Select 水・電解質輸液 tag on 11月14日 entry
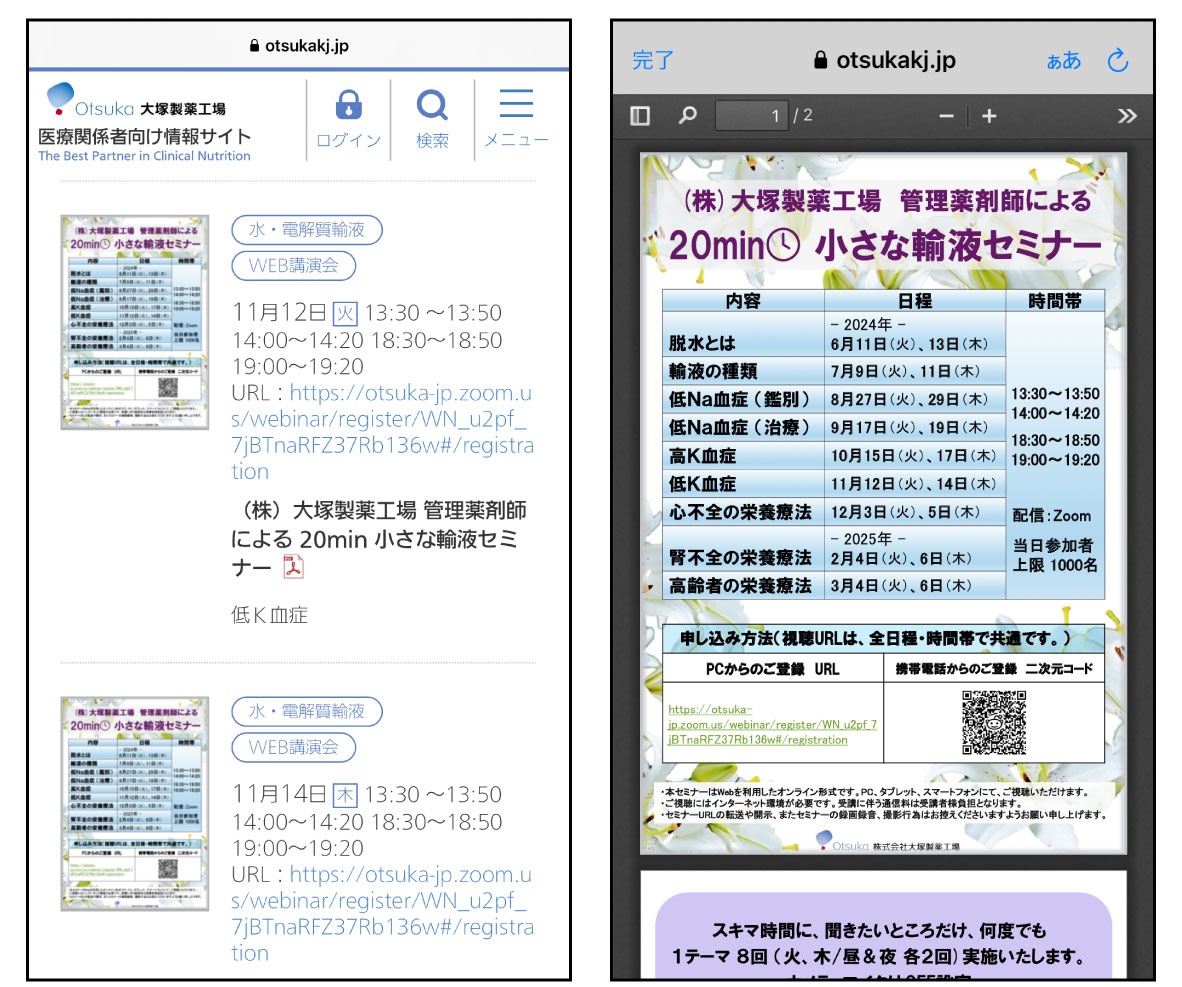1182x987 pixels. pos(307,712)
